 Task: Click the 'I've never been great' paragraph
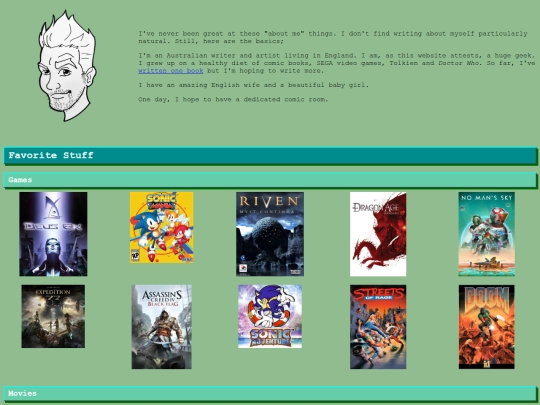[333, 37]
